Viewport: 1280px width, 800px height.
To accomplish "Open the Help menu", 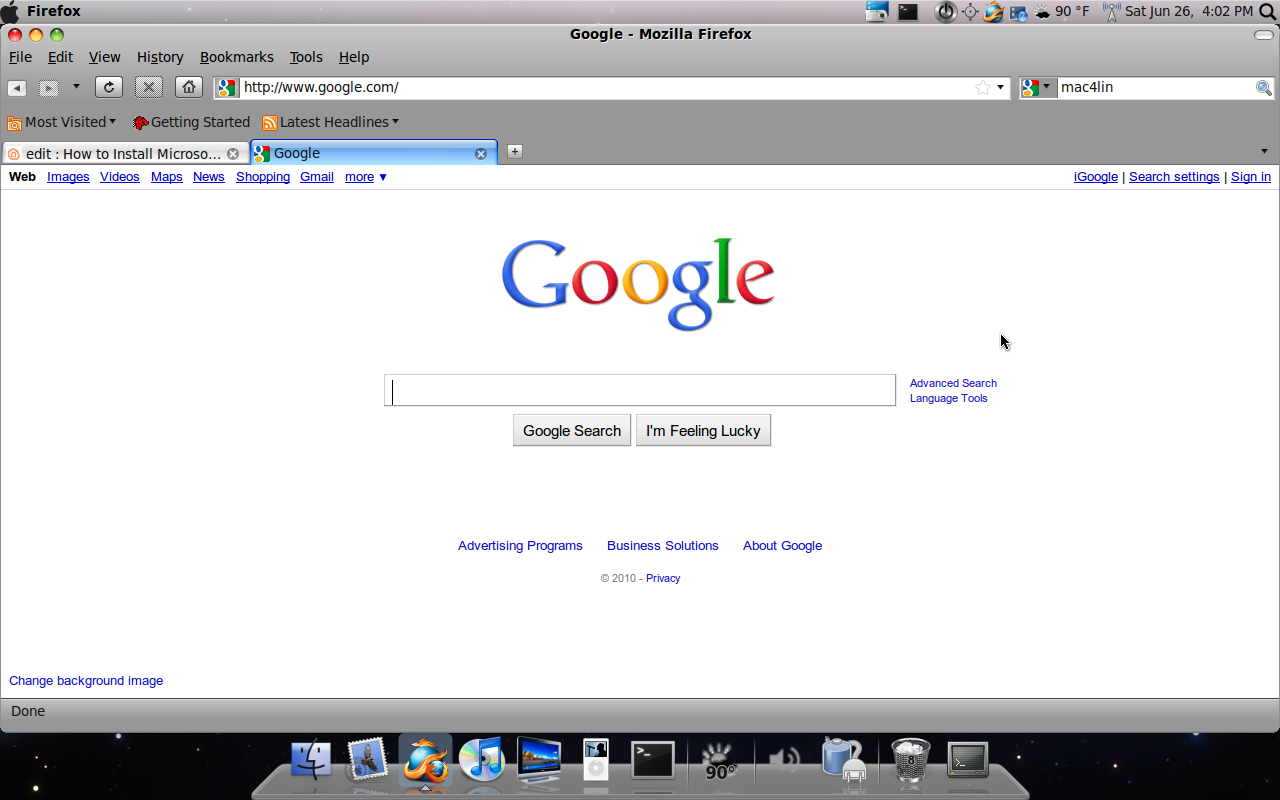I will click(x=354, y=57).
